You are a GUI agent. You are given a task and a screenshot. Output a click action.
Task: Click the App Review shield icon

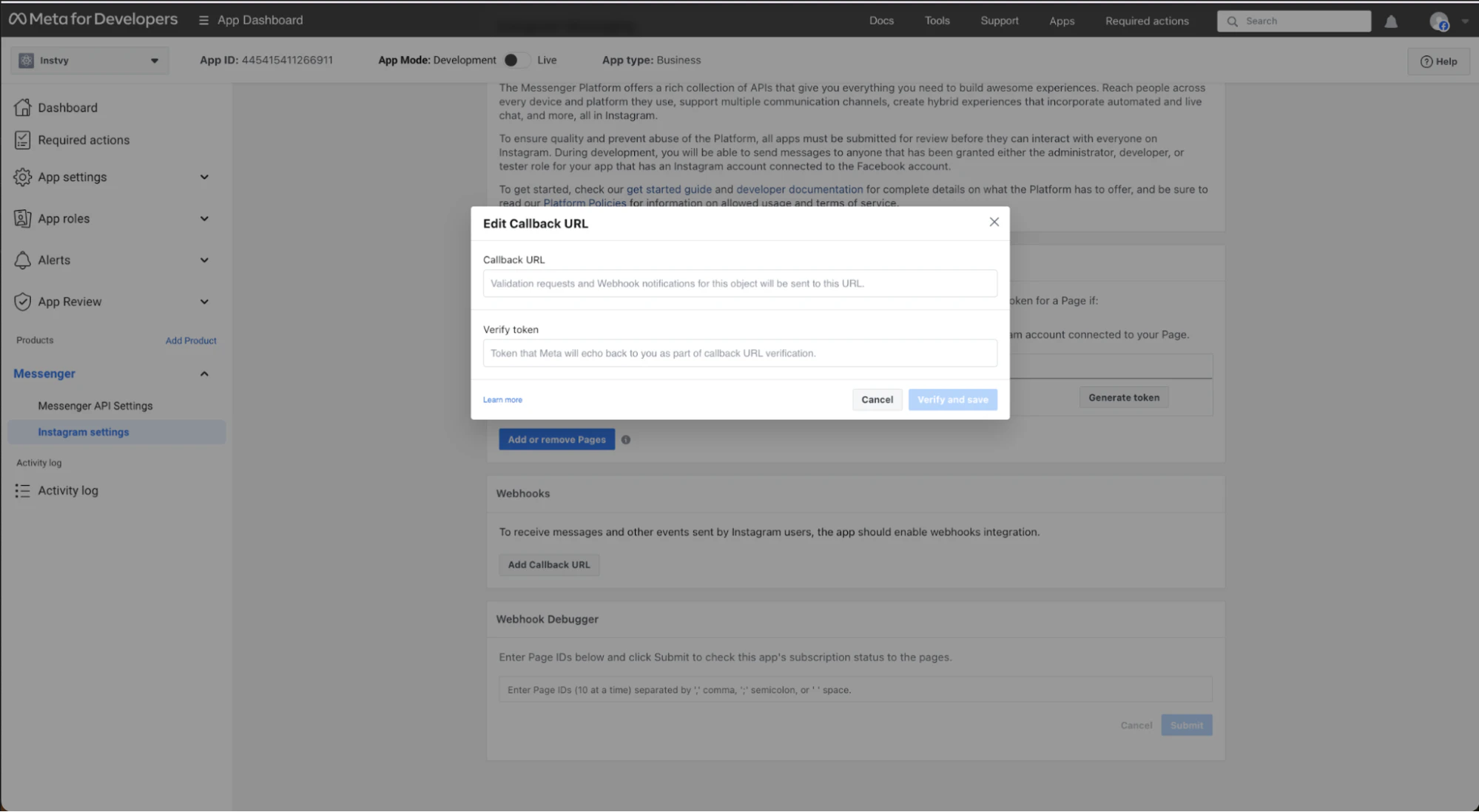point(22,301)
